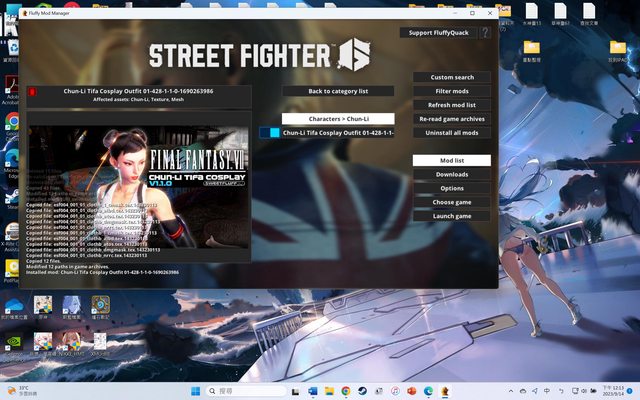The width and height of the screenshot is (640, 400).
Task: Click the question mark help icon
Action: point(485,32)
